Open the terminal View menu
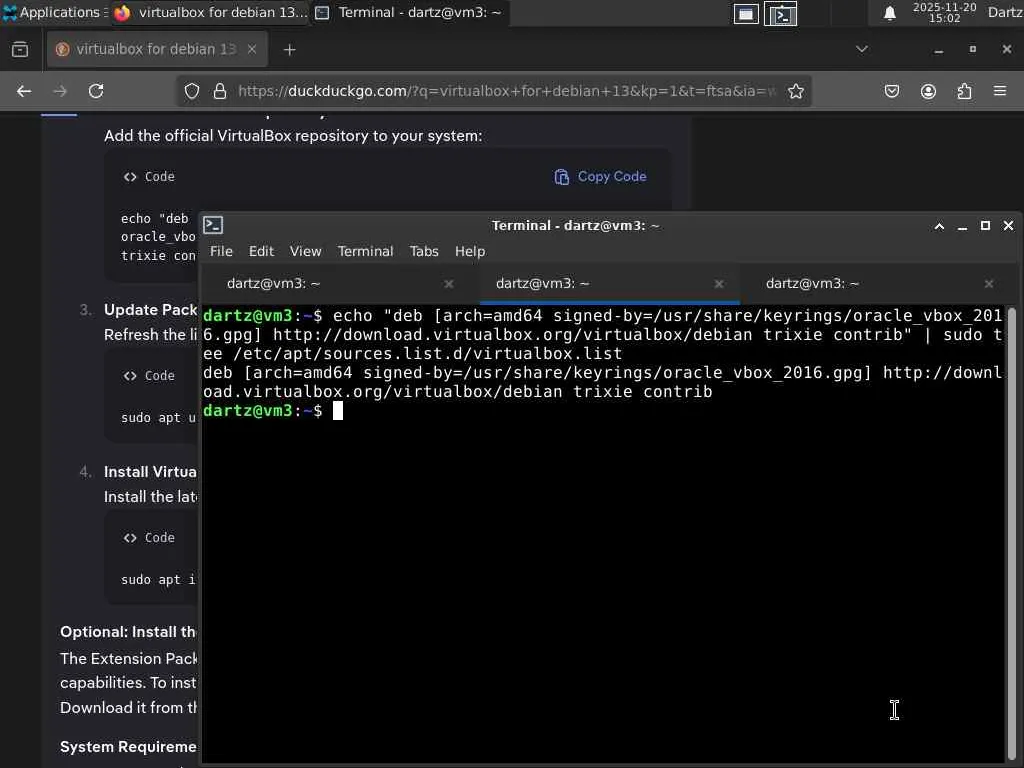The width and height of the screenshot is (1024, 768). click(305, 251)
